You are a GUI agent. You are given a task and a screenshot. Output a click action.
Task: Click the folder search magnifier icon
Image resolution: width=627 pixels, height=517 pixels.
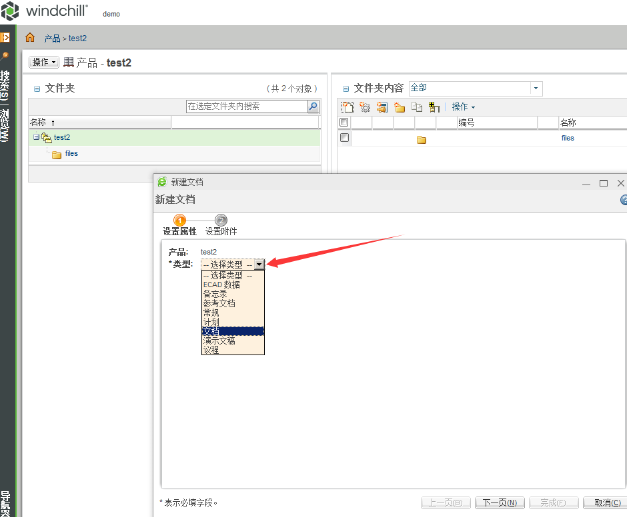[312, 106]
